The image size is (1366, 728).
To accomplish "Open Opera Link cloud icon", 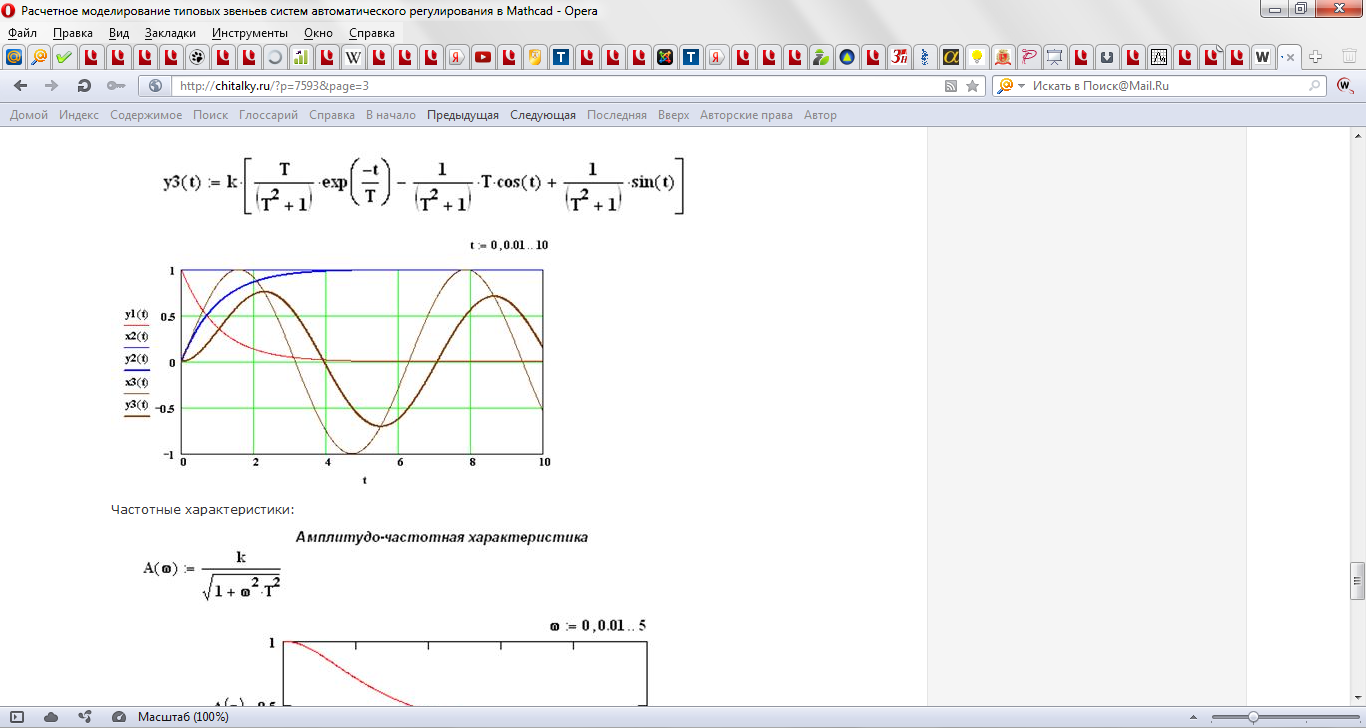I will click(x=50, y=717).
